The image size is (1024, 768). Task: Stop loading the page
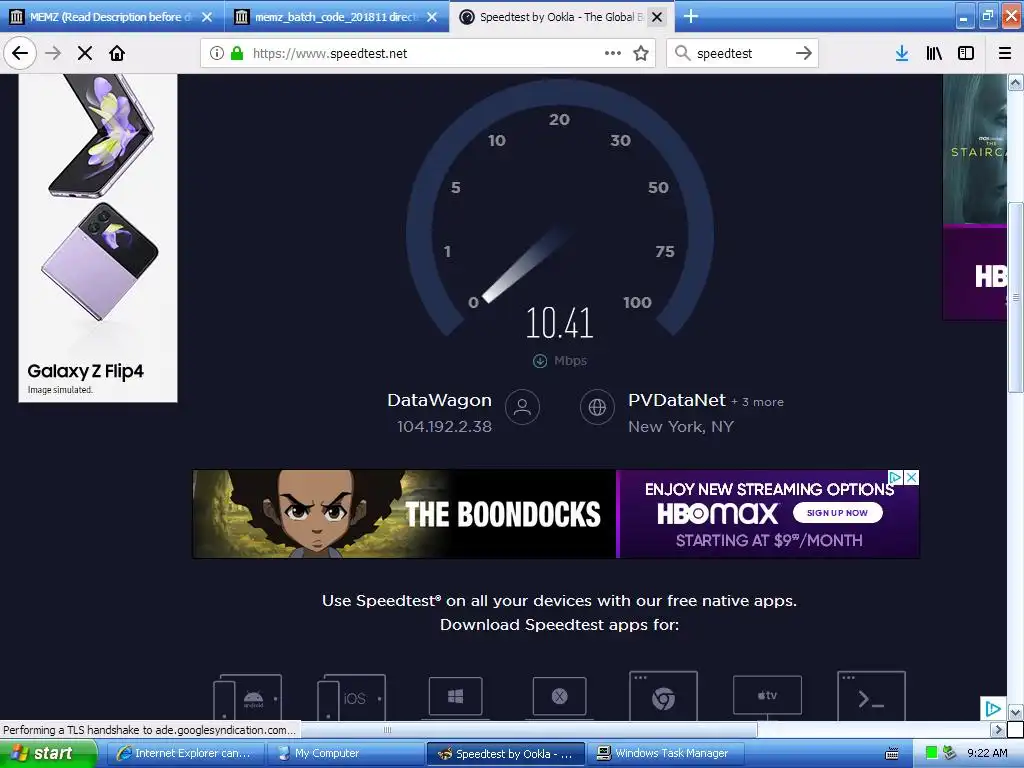85,53
